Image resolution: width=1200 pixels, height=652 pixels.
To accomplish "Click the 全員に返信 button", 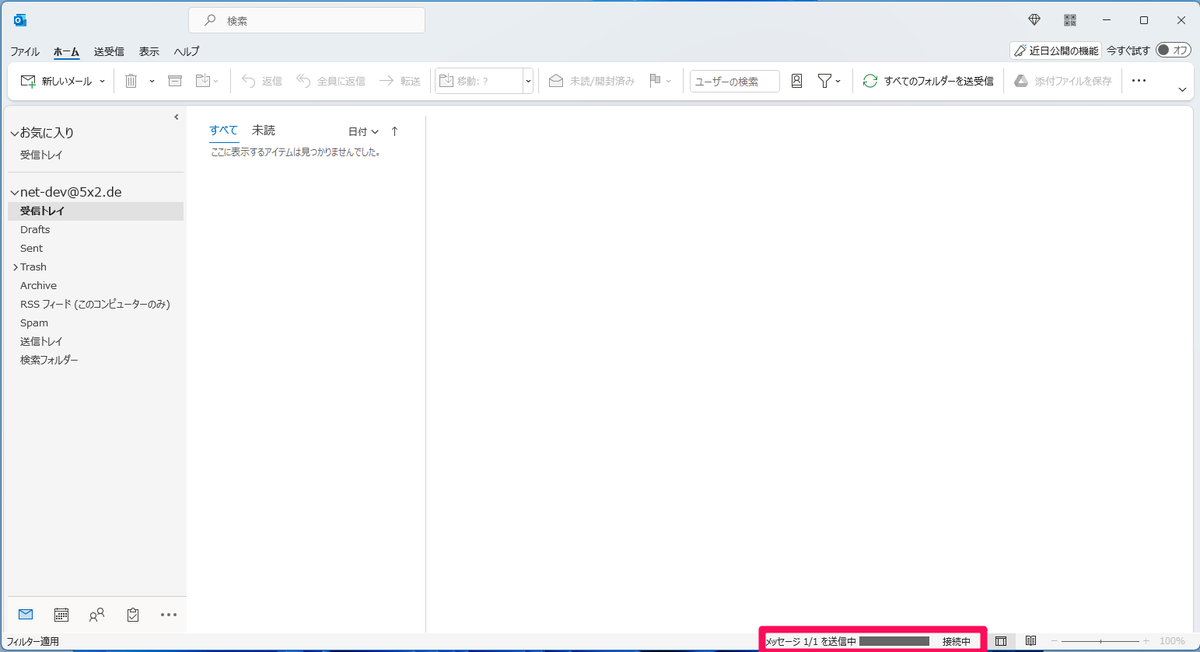I will tap(331, 81).
